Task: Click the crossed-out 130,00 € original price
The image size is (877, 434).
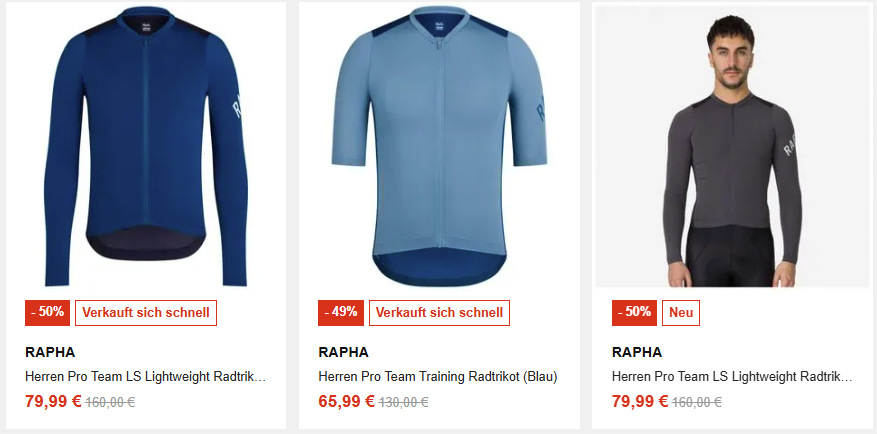Action: 403,402
